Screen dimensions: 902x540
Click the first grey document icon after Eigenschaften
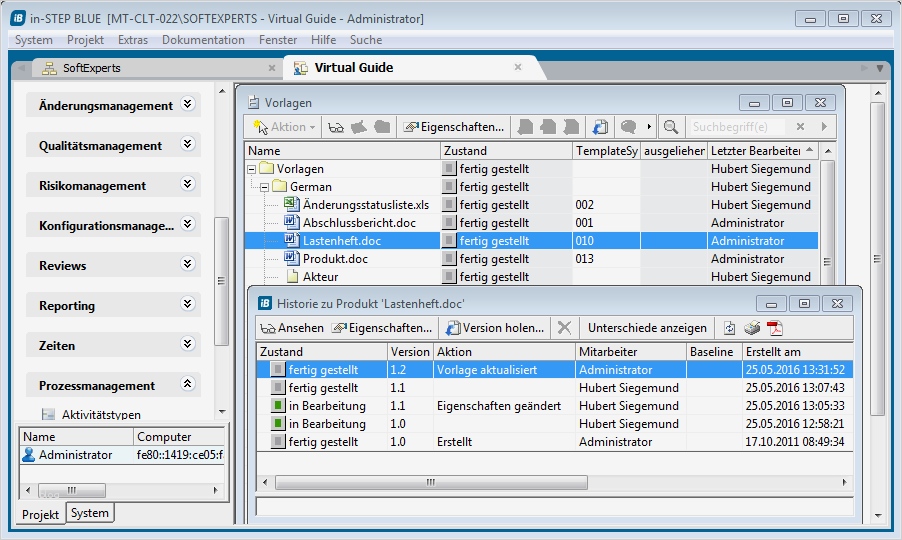pyautogui.click(x=525, y=127)
